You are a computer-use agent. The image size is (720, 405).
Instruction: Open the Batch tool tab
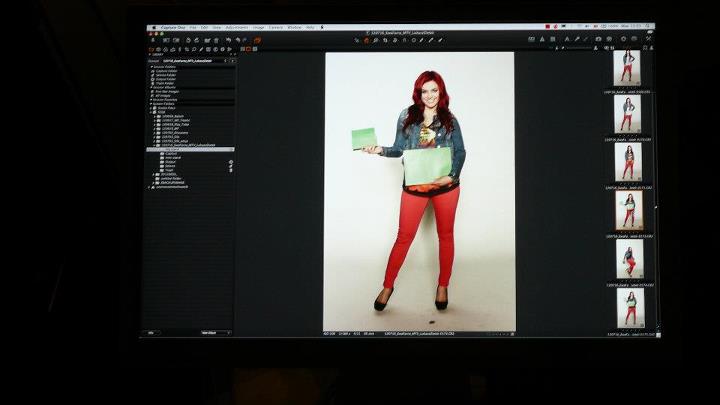pyautogui.click(x=230, y=49)
